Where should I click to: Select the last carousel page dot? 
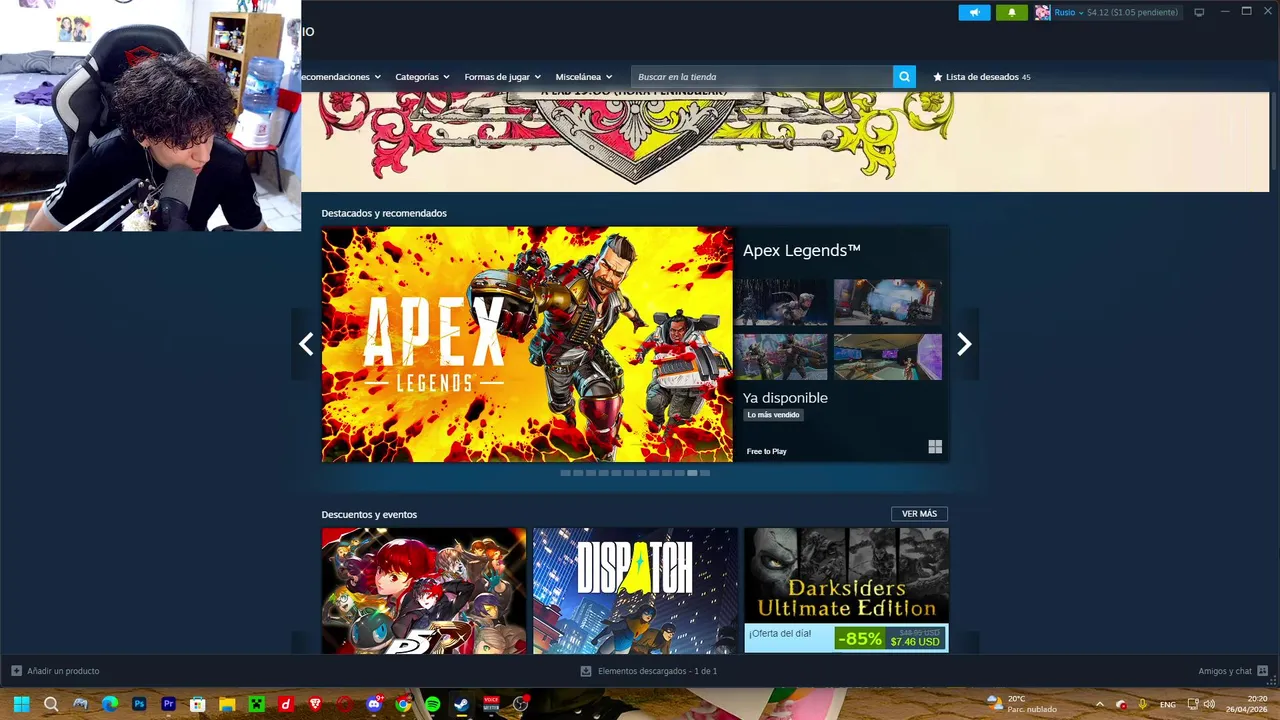[x=705, y=473]
